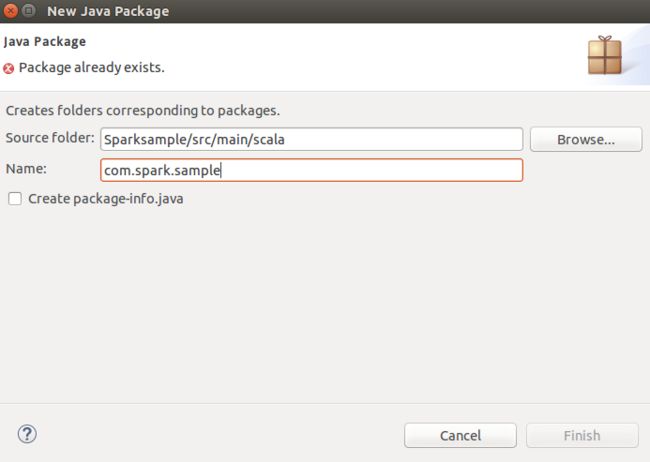Click the grey window button beside close
The height and width of the screenshot is (462, 650).
[x=28, y=10]
